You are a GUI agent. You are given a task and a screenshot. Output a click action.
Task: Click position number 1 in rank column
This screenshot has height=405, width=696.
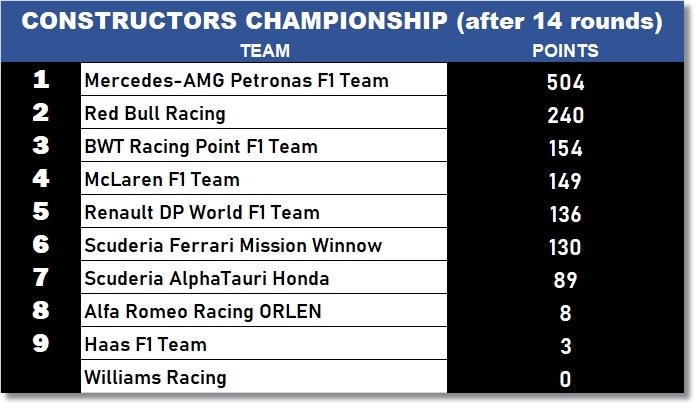pyautogui.click(x=41, y=80)
